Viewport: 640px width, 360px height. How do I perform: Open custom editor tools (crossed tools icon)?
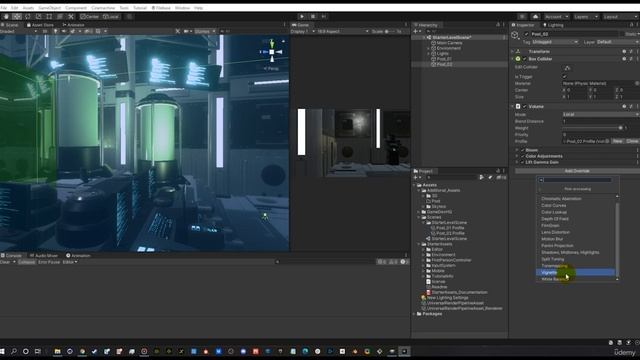click(x=71, y=17)
